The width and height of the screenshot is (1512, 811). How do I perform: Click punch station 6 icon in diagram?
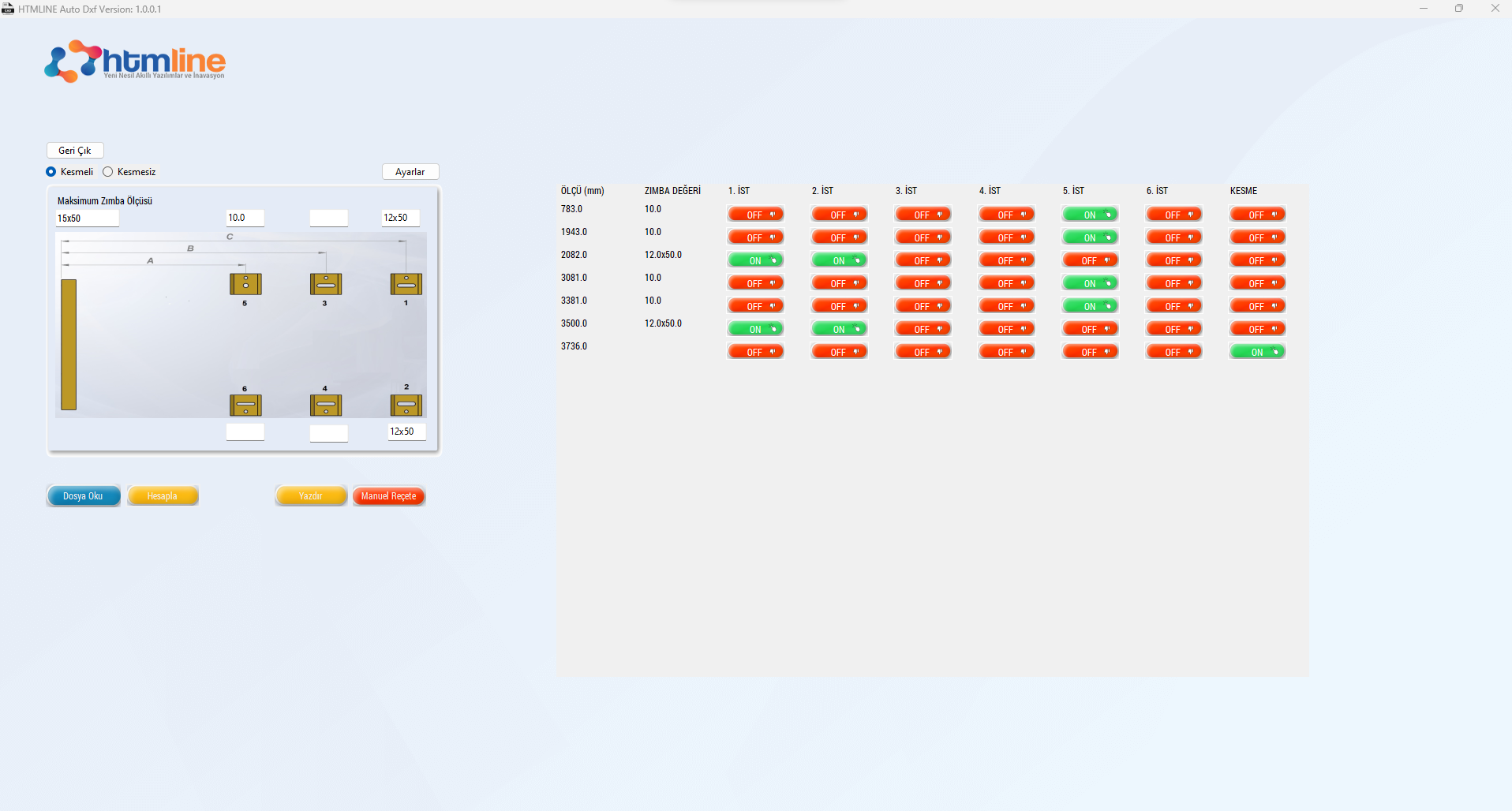tap(245, 405)
